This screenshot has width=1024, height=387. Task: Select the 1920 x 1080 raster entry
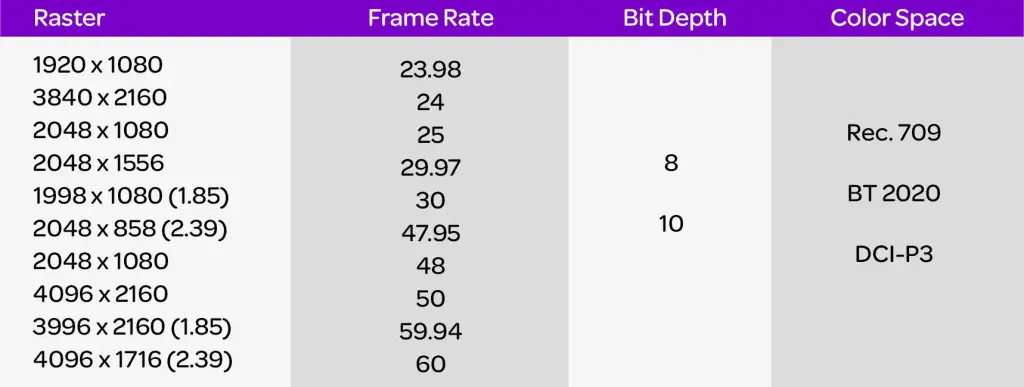[x=97, y=65]
